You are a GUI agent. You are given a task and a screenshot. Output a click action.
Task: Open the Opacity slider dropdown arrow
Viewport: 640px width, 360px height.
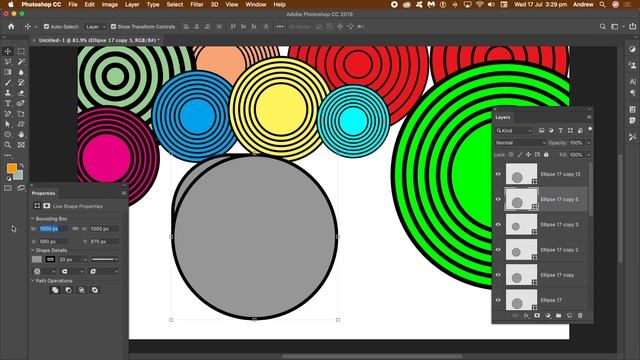(589, 143)
